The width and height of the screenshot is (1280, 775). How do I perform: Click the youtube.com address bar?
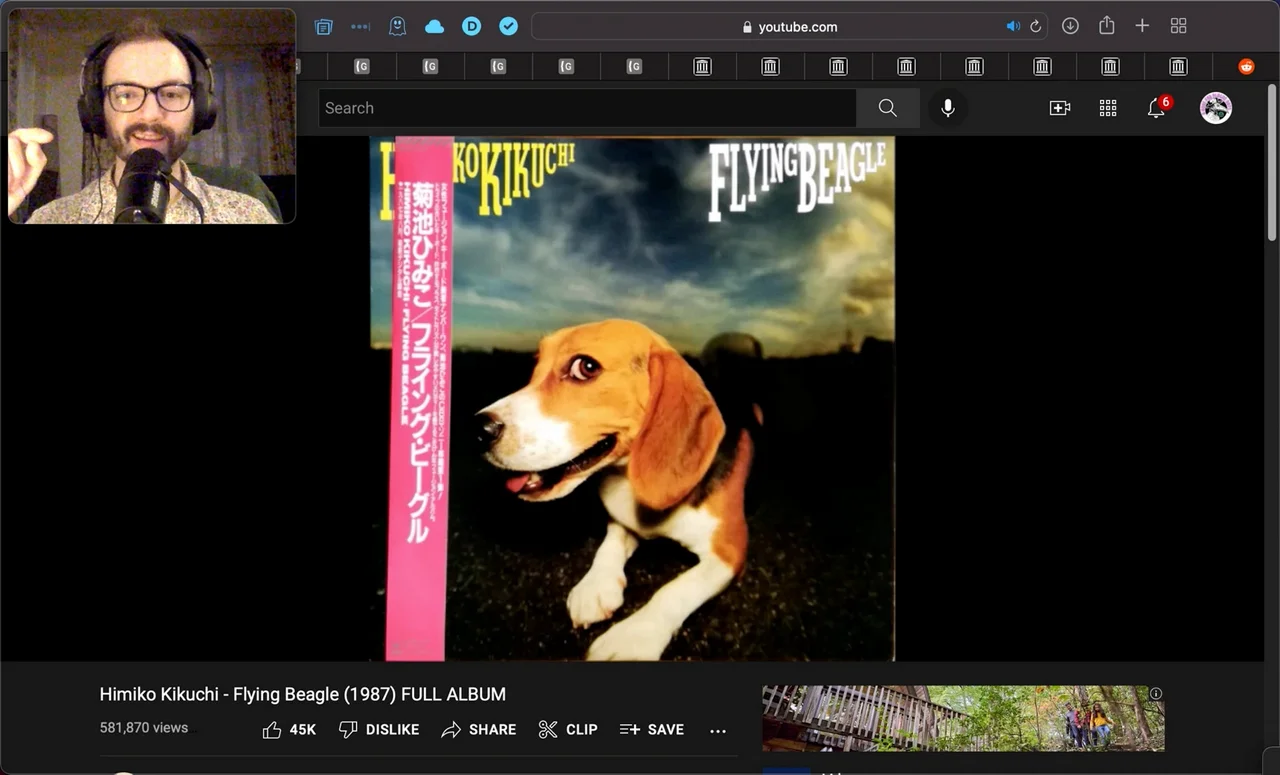coord(789,27)
